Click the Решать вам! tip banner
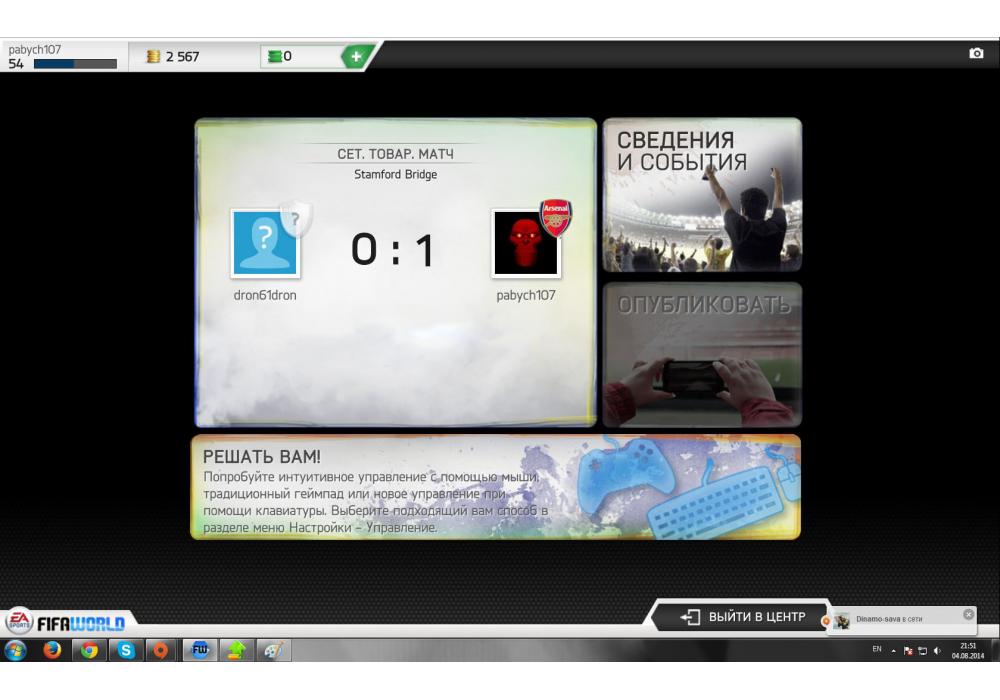The height and width of the screenshot is (700, 1000). point(496,488)
